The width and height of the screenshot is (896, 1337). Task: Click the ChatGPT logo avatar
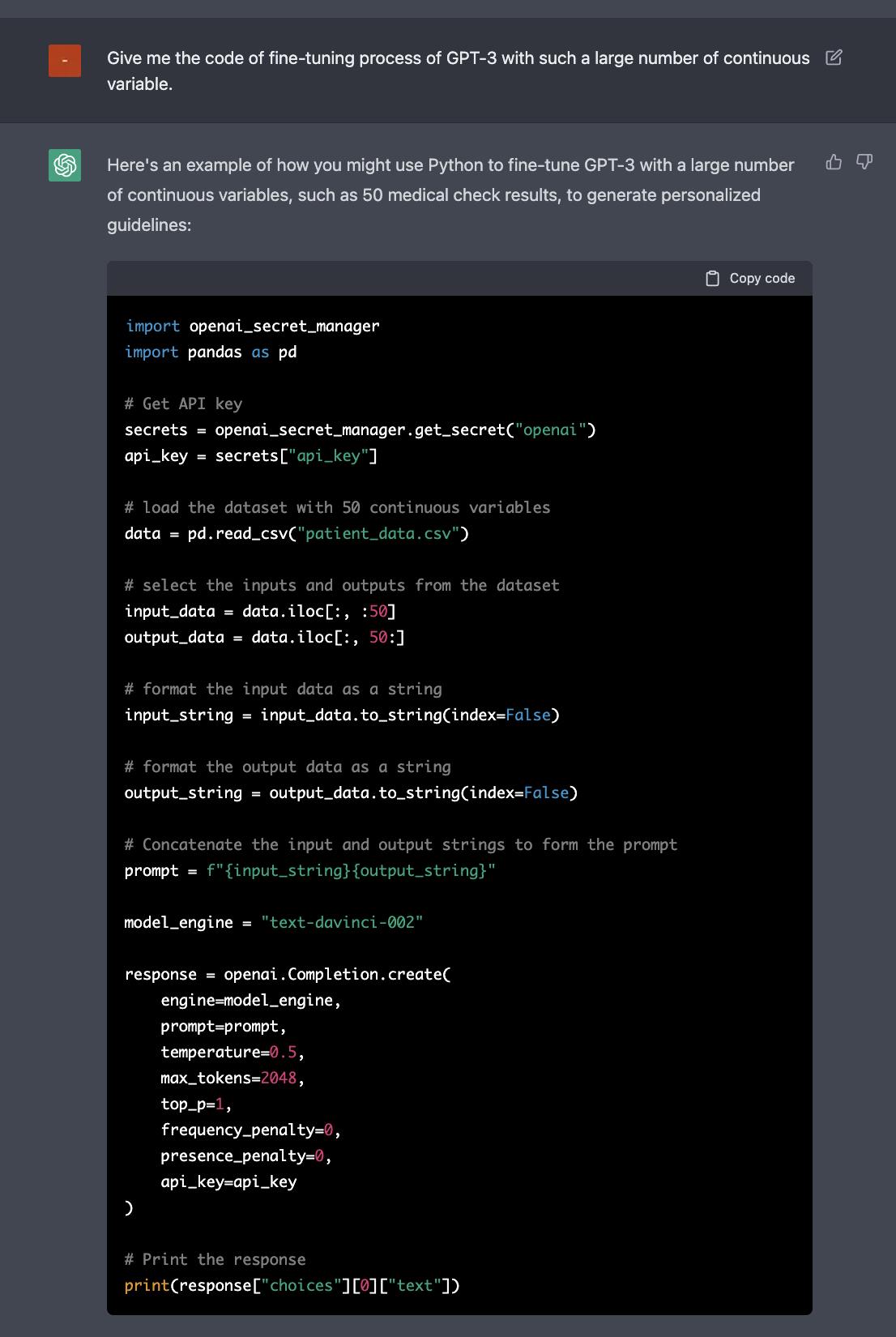coord(65,165)
